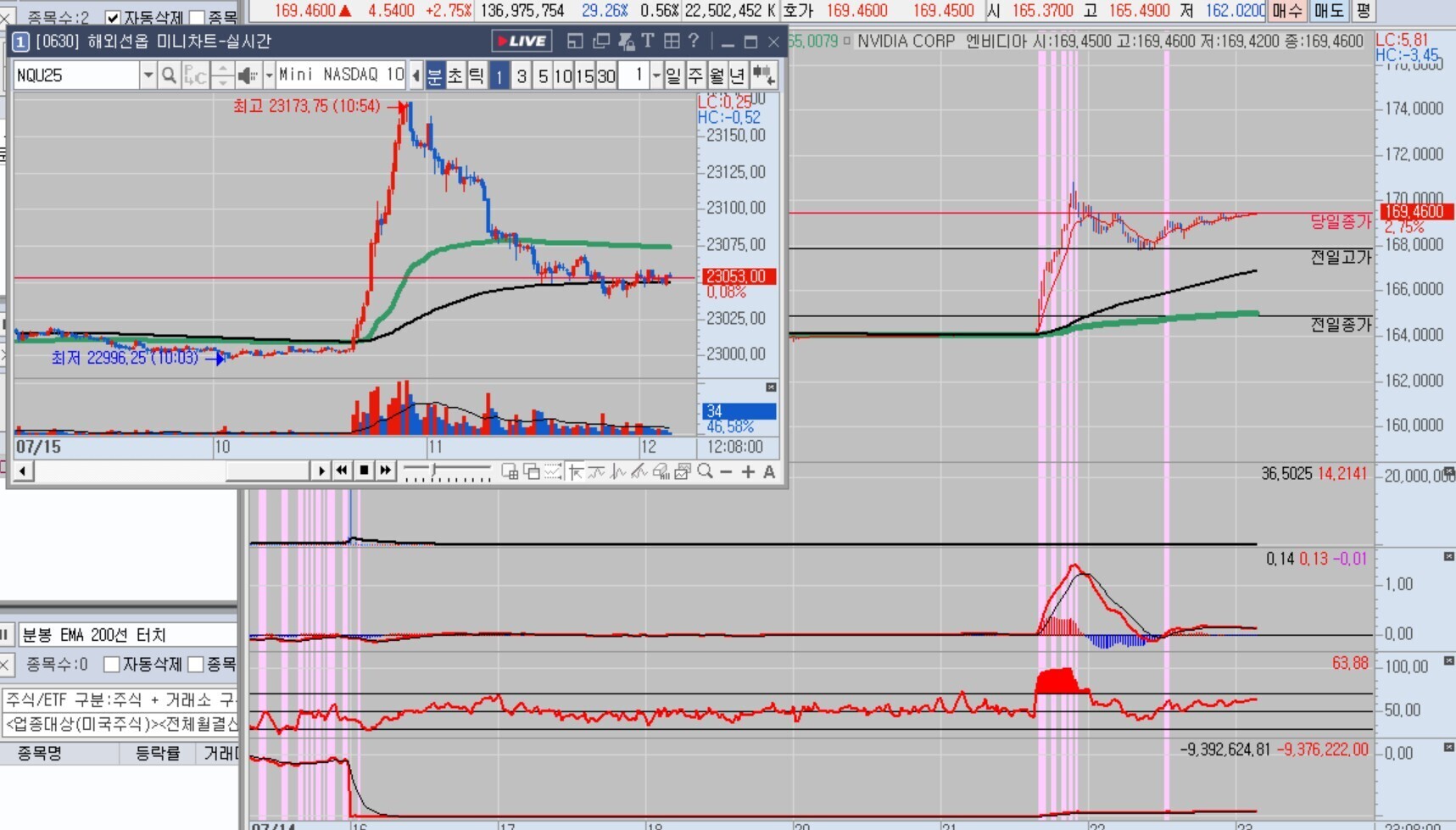The width and height of the screenshot is (1456, 830).
Task: Switch mini chart to 일 daily period
Action: pyautogui.click(x=673, y=75)
